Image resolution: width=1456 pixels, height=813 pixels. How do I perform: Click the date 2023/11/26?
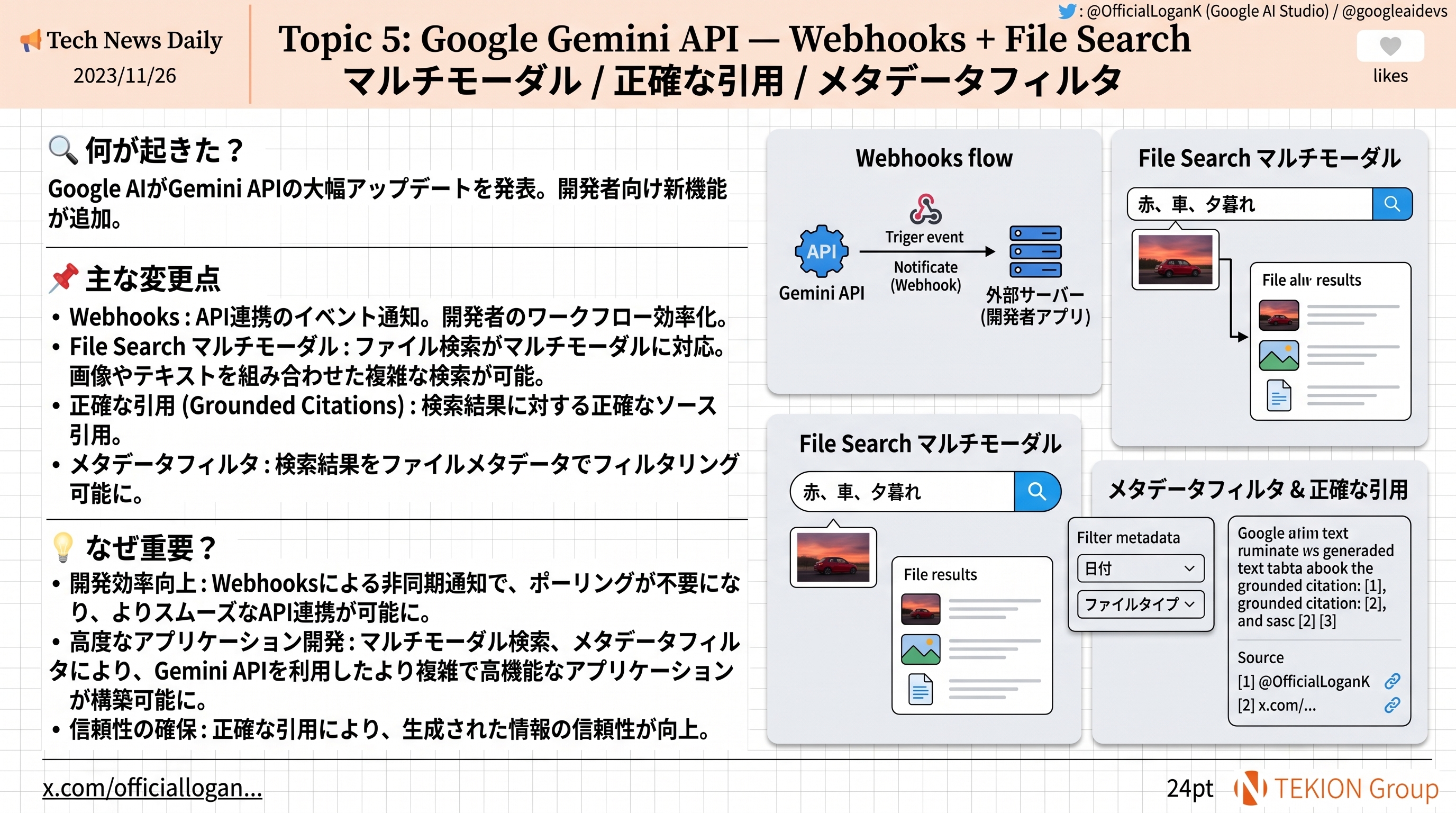[x=124, y=75]
